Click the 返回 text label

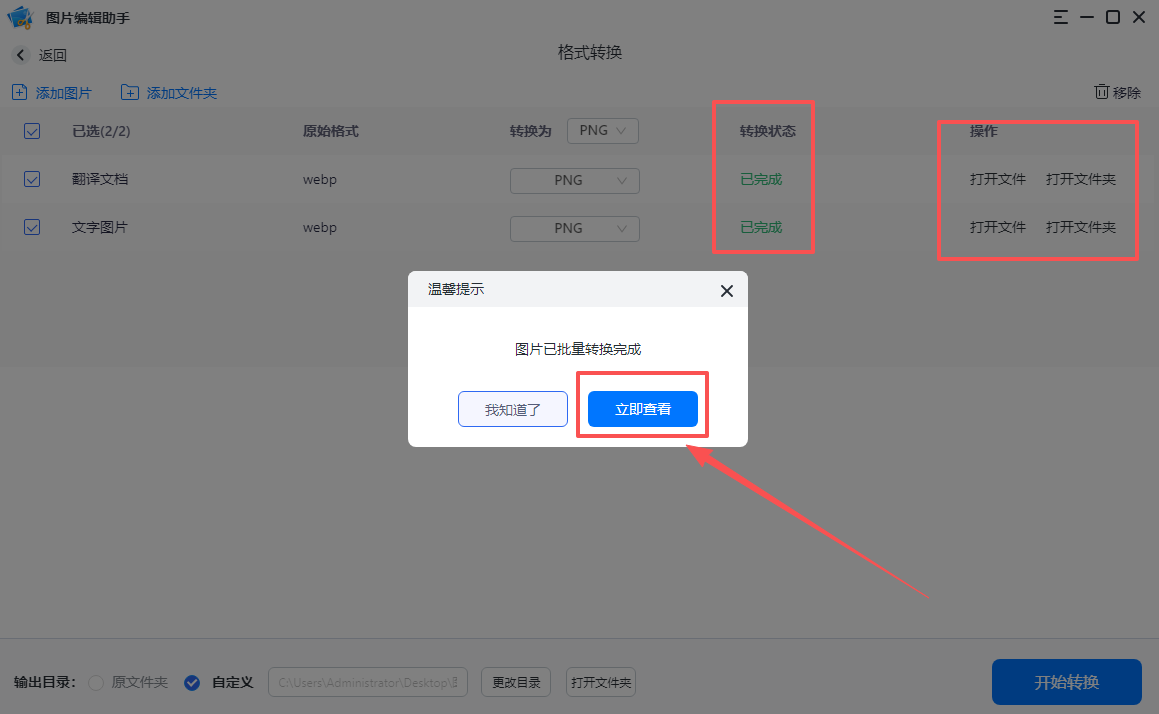tap(53, 55)
